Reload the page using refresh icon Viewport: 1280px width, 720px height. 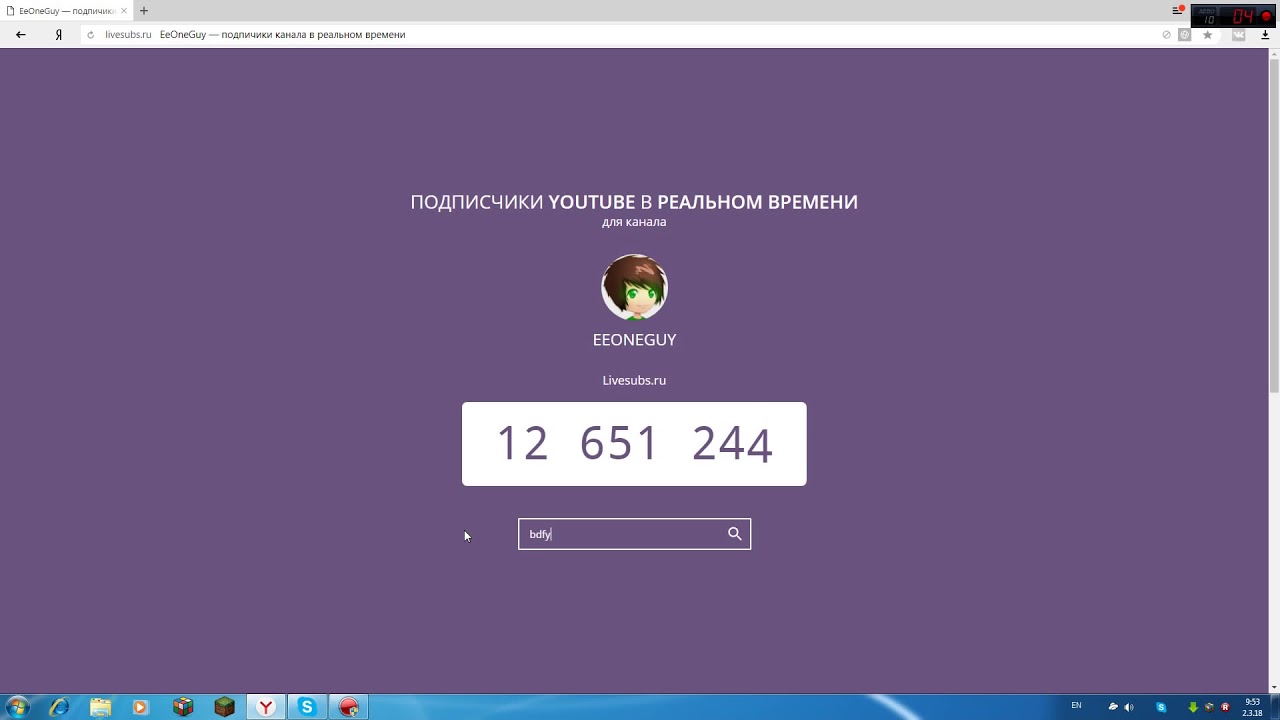[91, 34]
